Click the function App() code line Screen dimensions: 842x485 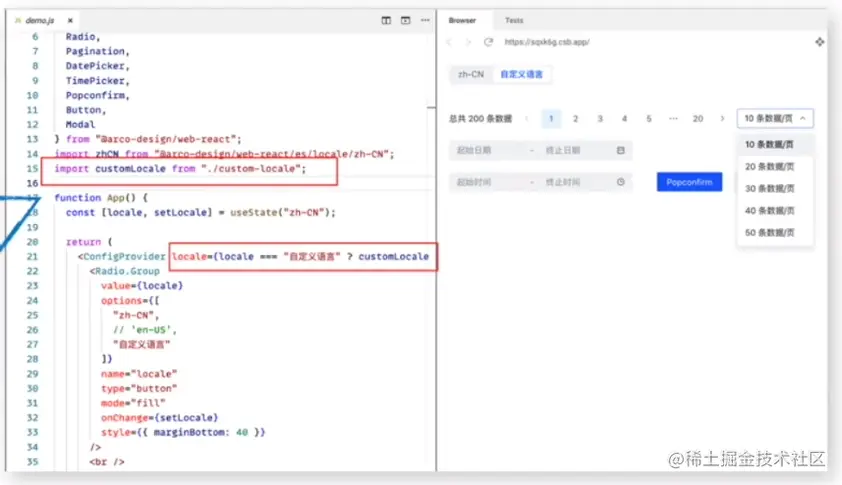101,198
